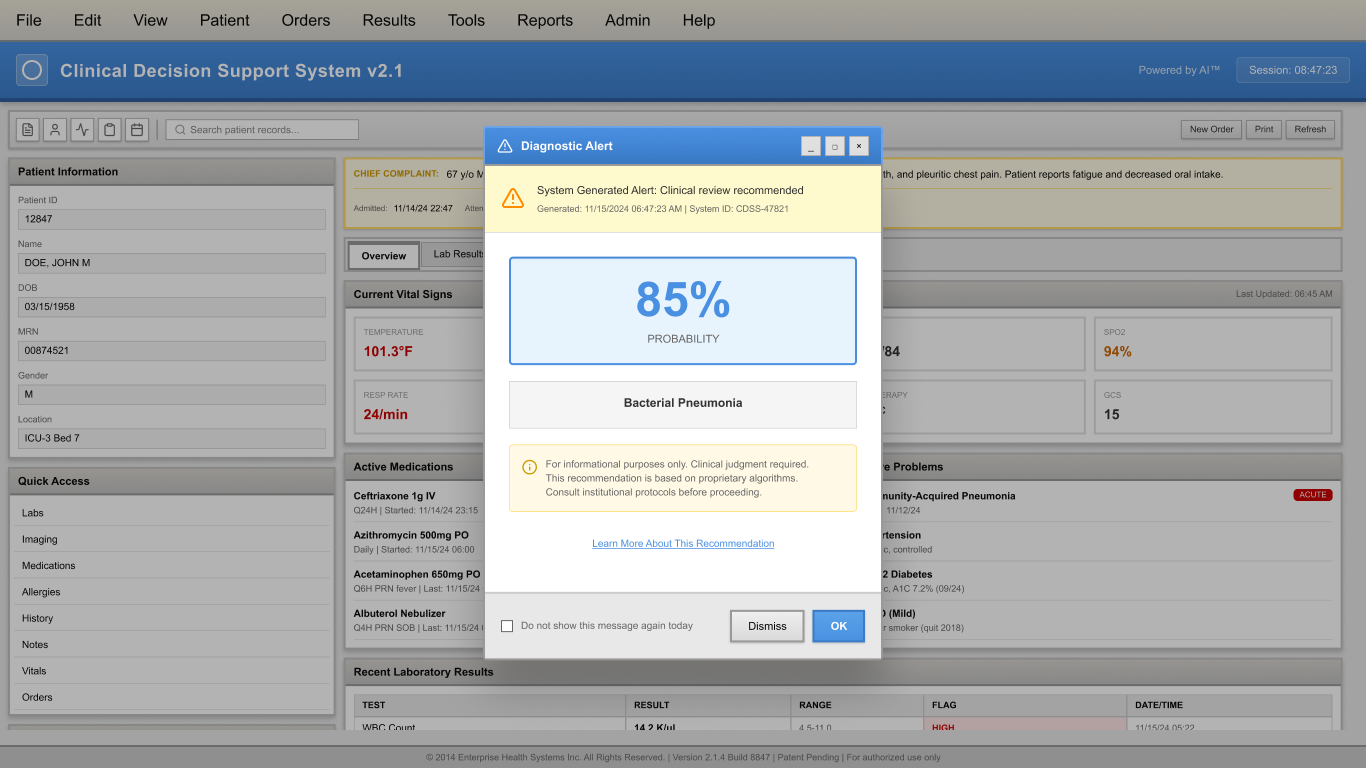Click the Name field DOE, JOHN M
The image size is (1366, 768).
point(172,263)
